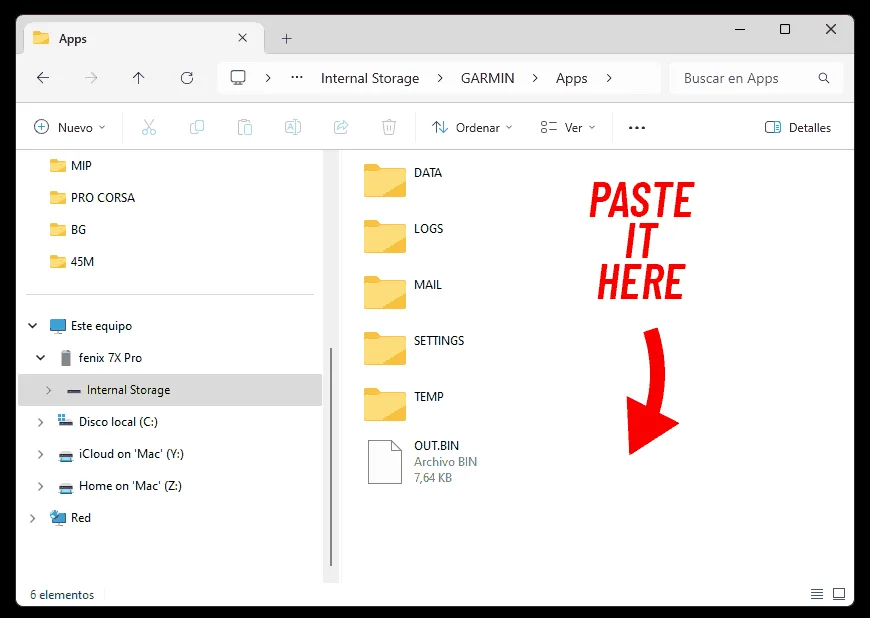Viewport: 870px width, 618px height.
Task: Click navigation pane vertical scrollbar
Action: [x=331, y=457]
